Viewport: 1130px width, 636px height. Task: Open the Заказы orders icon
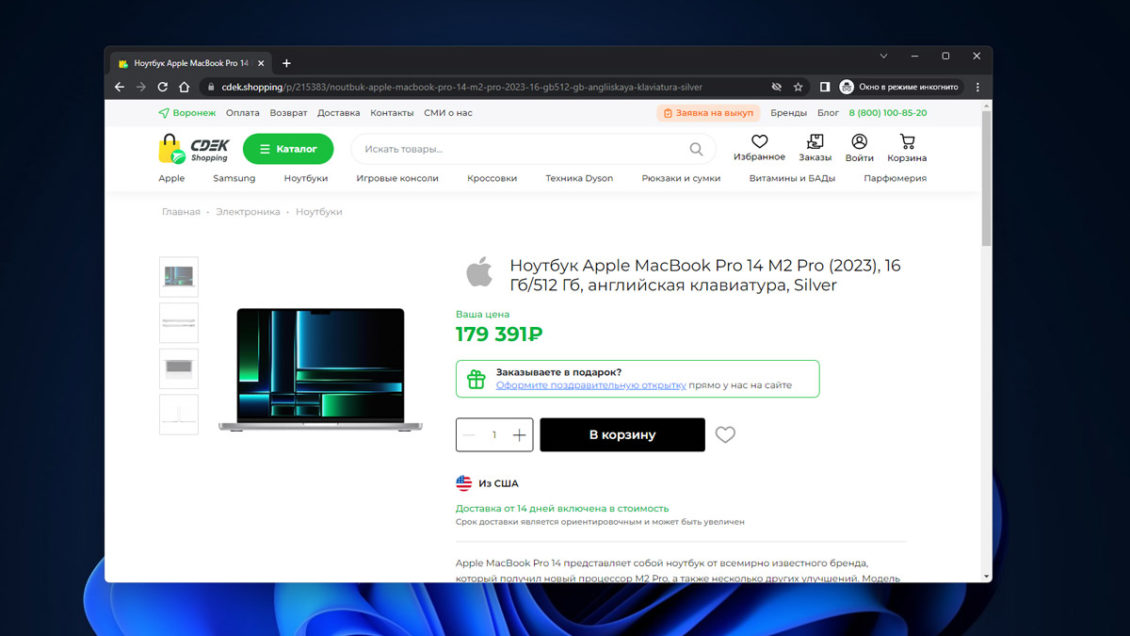click(x=815, y=142)
